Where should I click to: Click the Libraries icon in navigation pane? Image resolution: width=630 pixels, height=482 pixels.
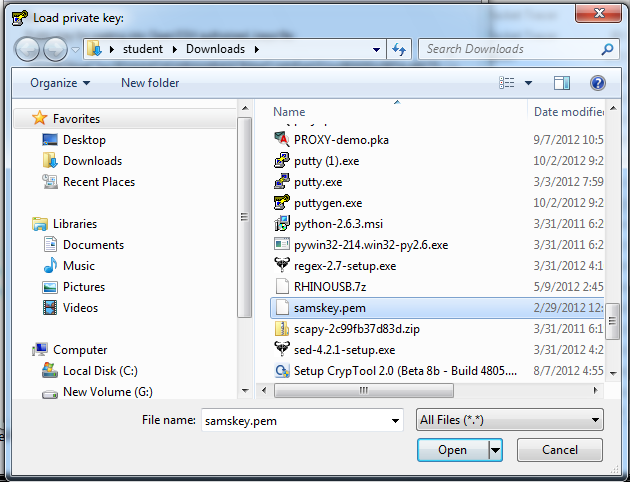pos(40,224)
